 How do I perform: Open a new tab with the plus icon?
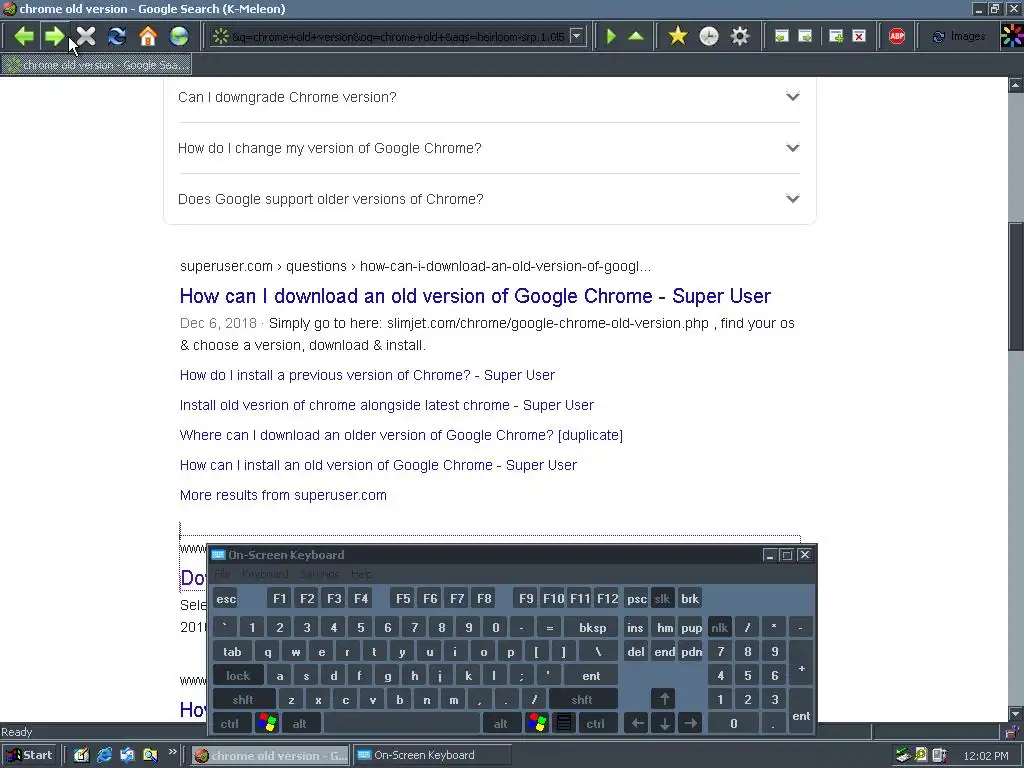(x=836, y=37)
